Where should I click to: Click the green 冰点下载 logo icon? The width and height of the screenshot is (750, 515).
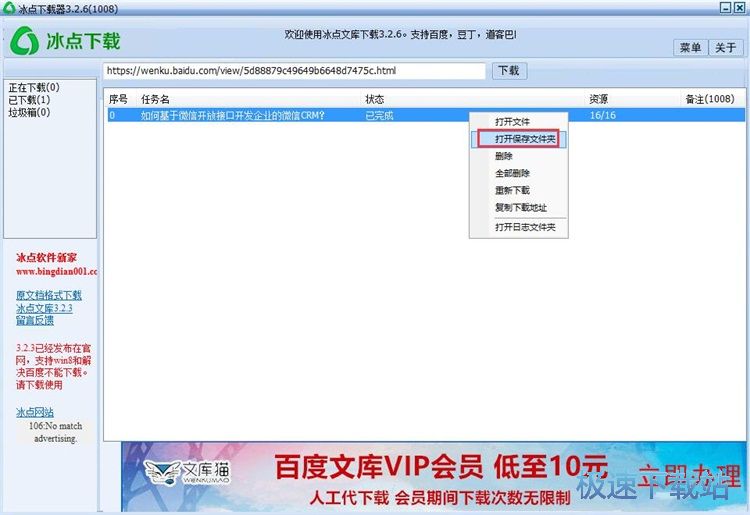tap(24, 41)
